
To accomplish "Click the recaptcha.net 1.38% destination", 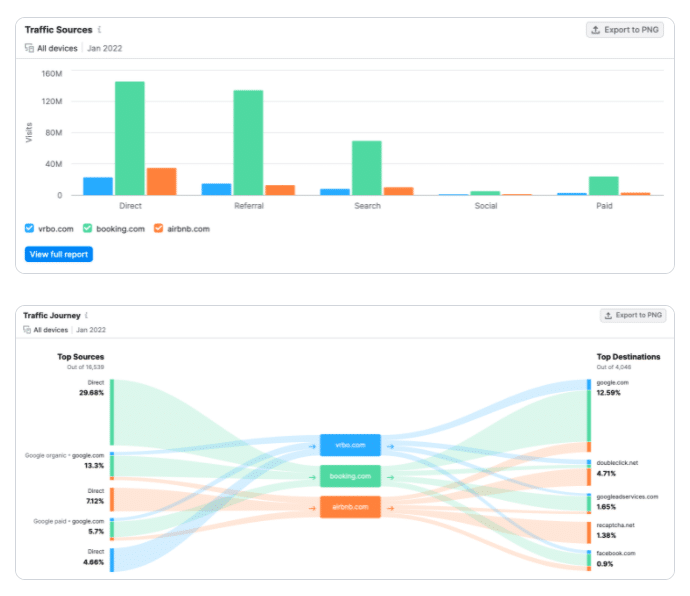I will 615,530.
